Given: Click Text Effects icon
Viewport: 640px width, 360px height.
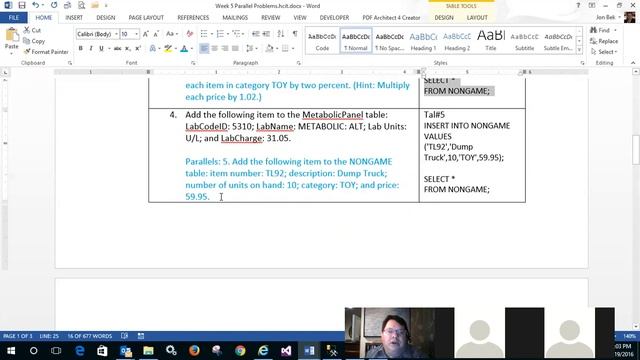Looking at the screenshot, I should click(x=153, y=49).
